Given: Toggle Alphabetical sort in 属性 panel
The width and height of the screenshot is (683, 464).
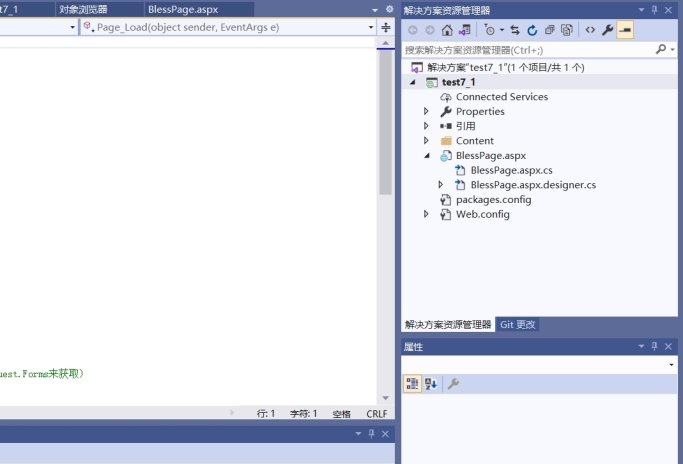Looking at the screenshot, I should pos(431,384).
